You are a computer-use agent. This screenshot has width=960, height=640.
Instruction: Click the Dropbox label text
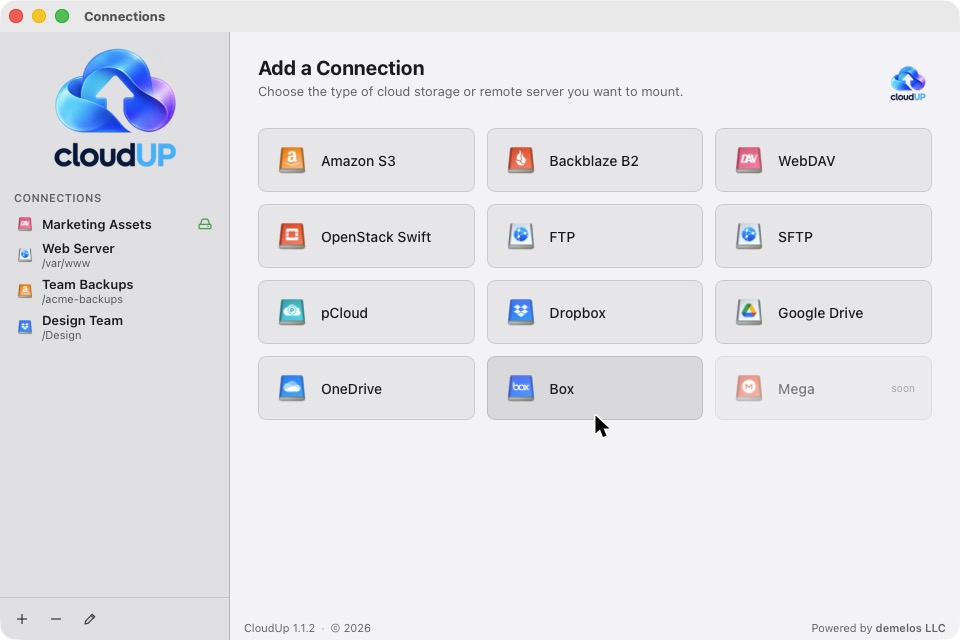pyautogui.click(x=577, y=313)
